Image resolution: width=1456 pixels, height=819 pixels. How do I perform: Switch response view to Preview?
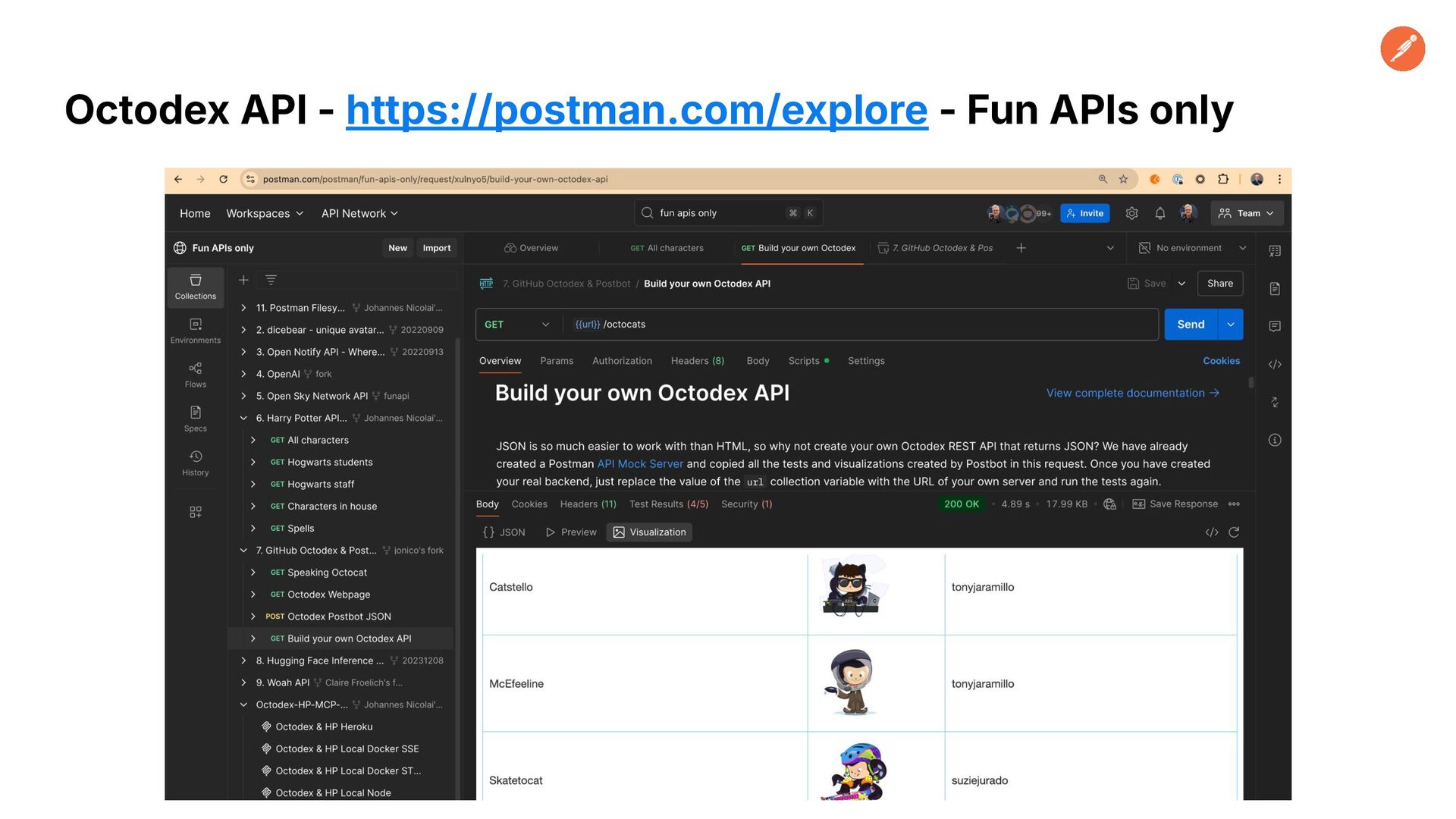571,532
